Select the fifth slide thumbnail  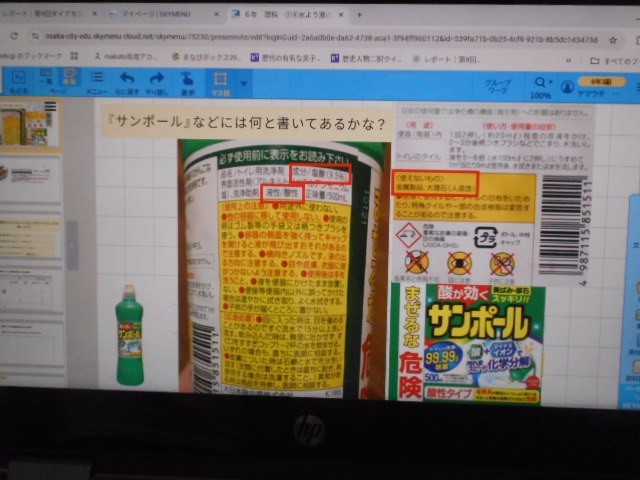tap(31, 342)
